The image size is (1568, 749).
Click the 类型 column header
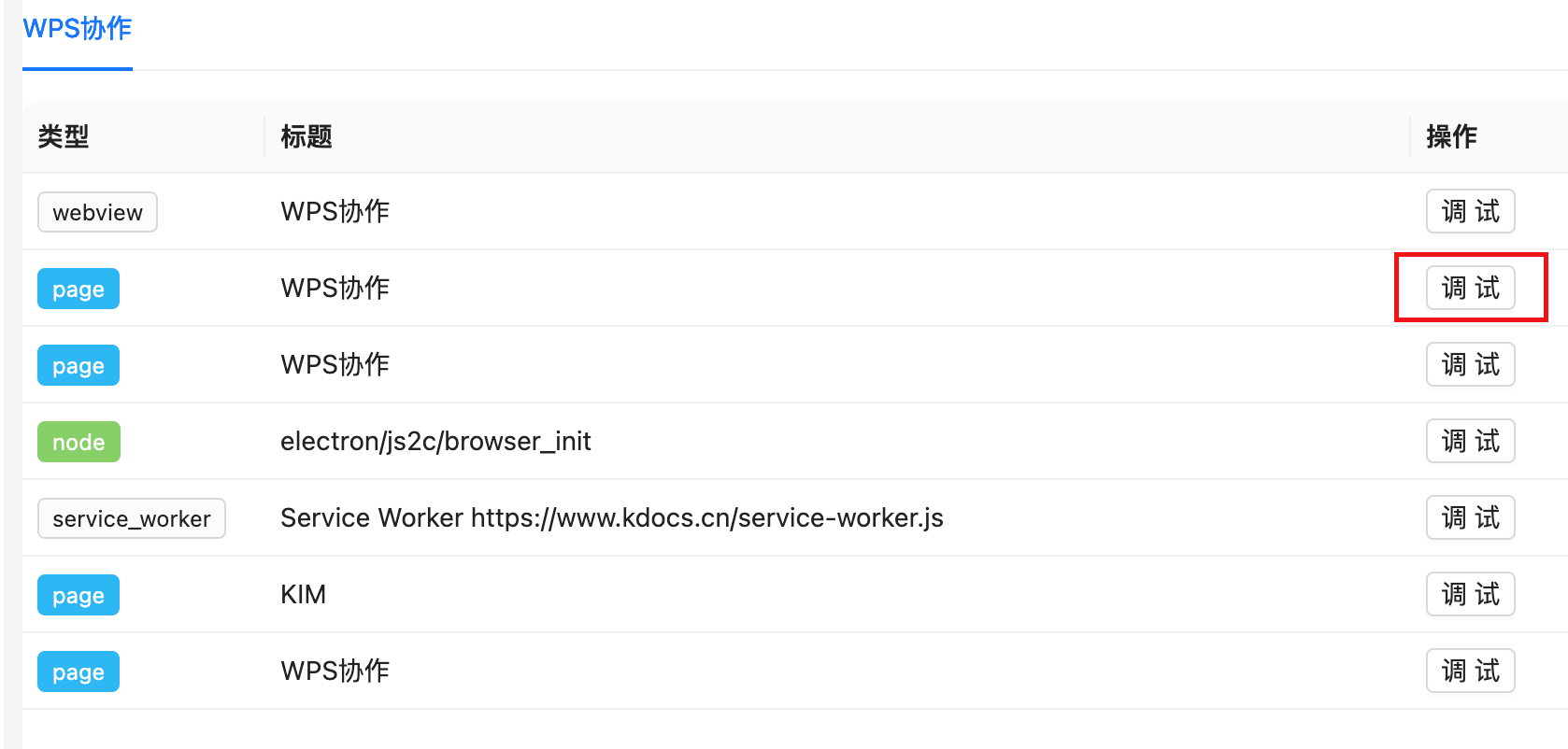point(64,136)
